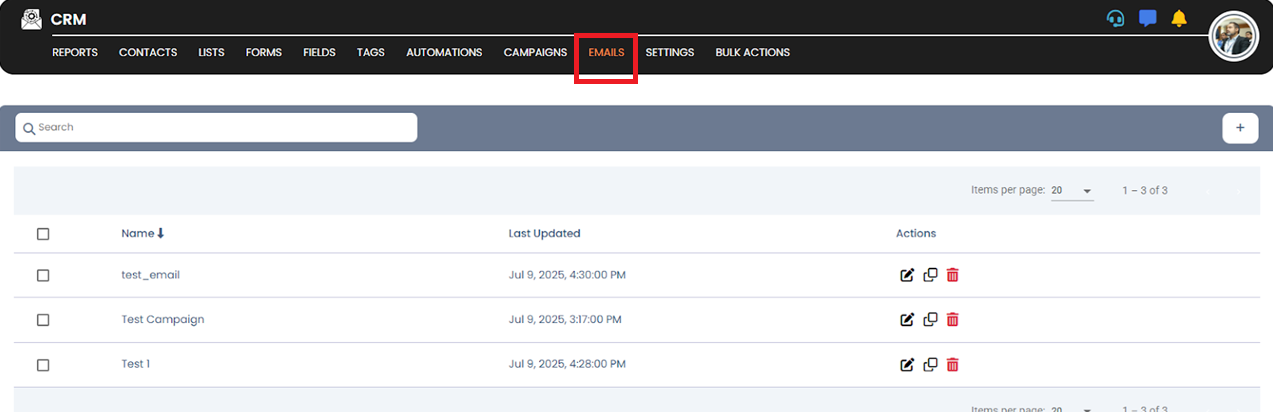Open the headset support icon
Viewport: 1273px width, 412px height.
point(1115,18)
